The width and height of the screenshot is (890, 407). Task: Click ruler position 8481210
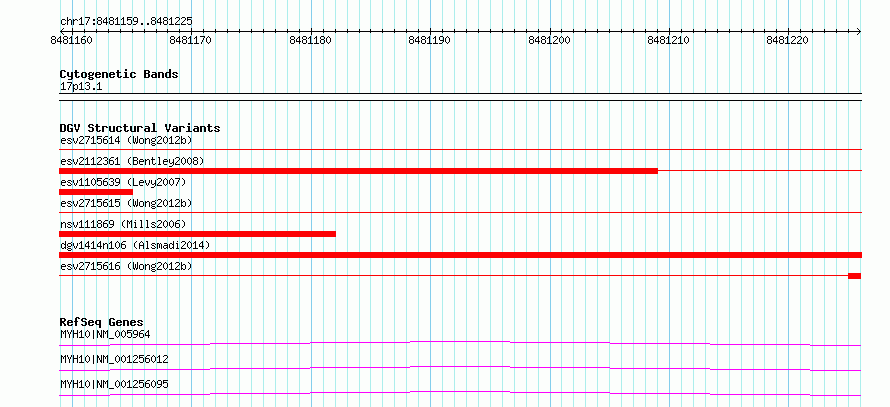pyautogui.click(x=669, y=40)
